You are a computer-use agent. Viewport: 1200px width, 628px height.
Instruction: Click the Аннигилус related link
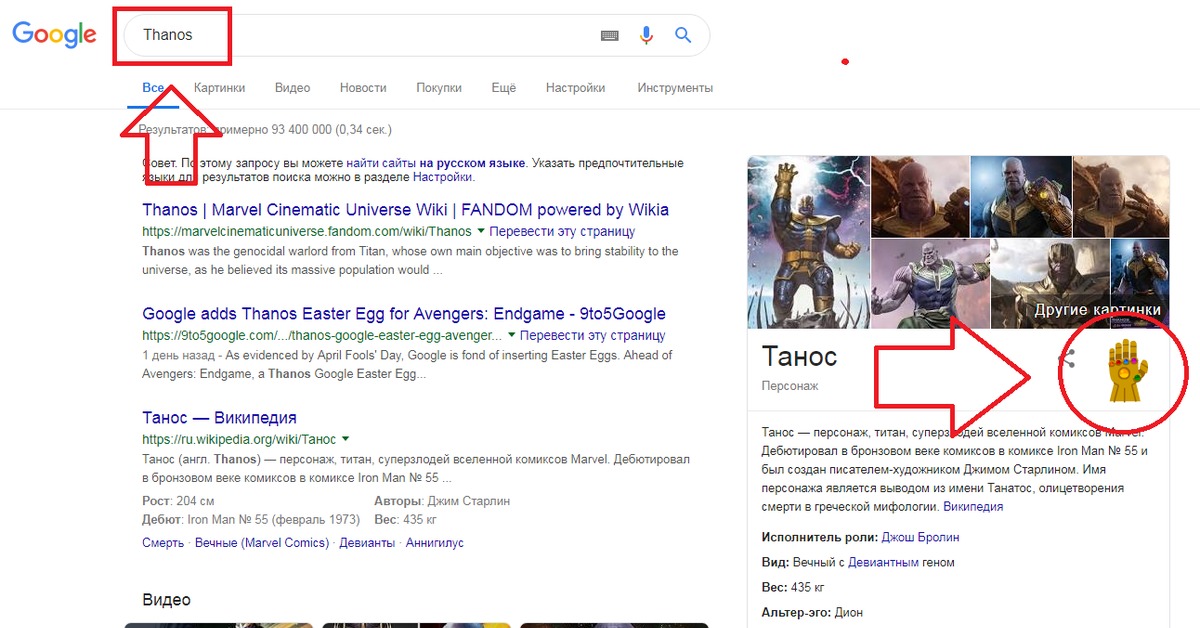pyautogui.click(x=434, y=543)
